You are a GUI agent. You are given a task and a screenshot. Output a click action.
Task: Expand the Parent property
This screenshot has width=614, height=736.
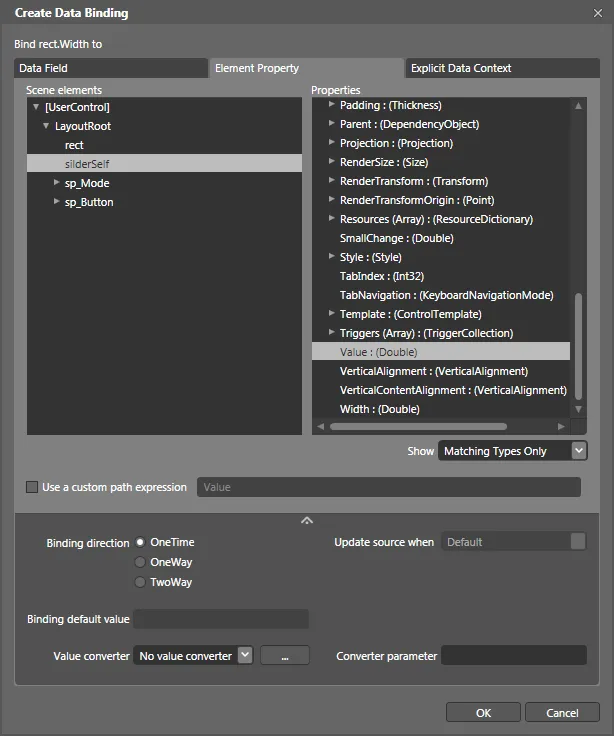331,123
